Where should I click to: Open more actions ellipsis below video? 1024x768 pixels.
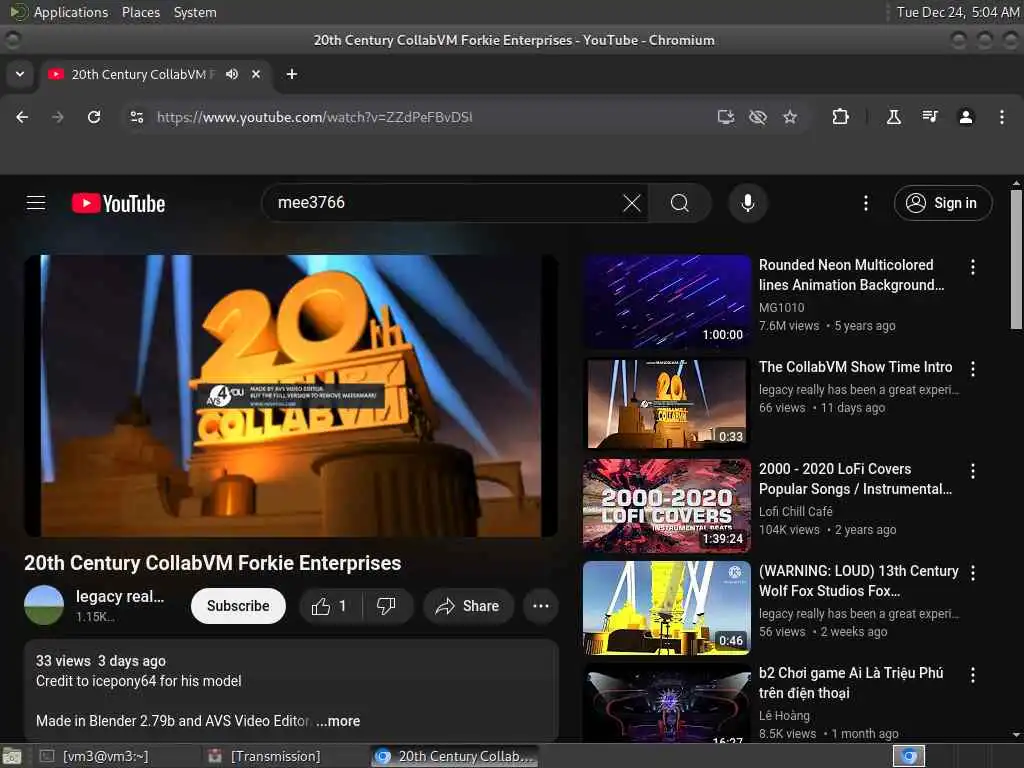click(541, 606)
